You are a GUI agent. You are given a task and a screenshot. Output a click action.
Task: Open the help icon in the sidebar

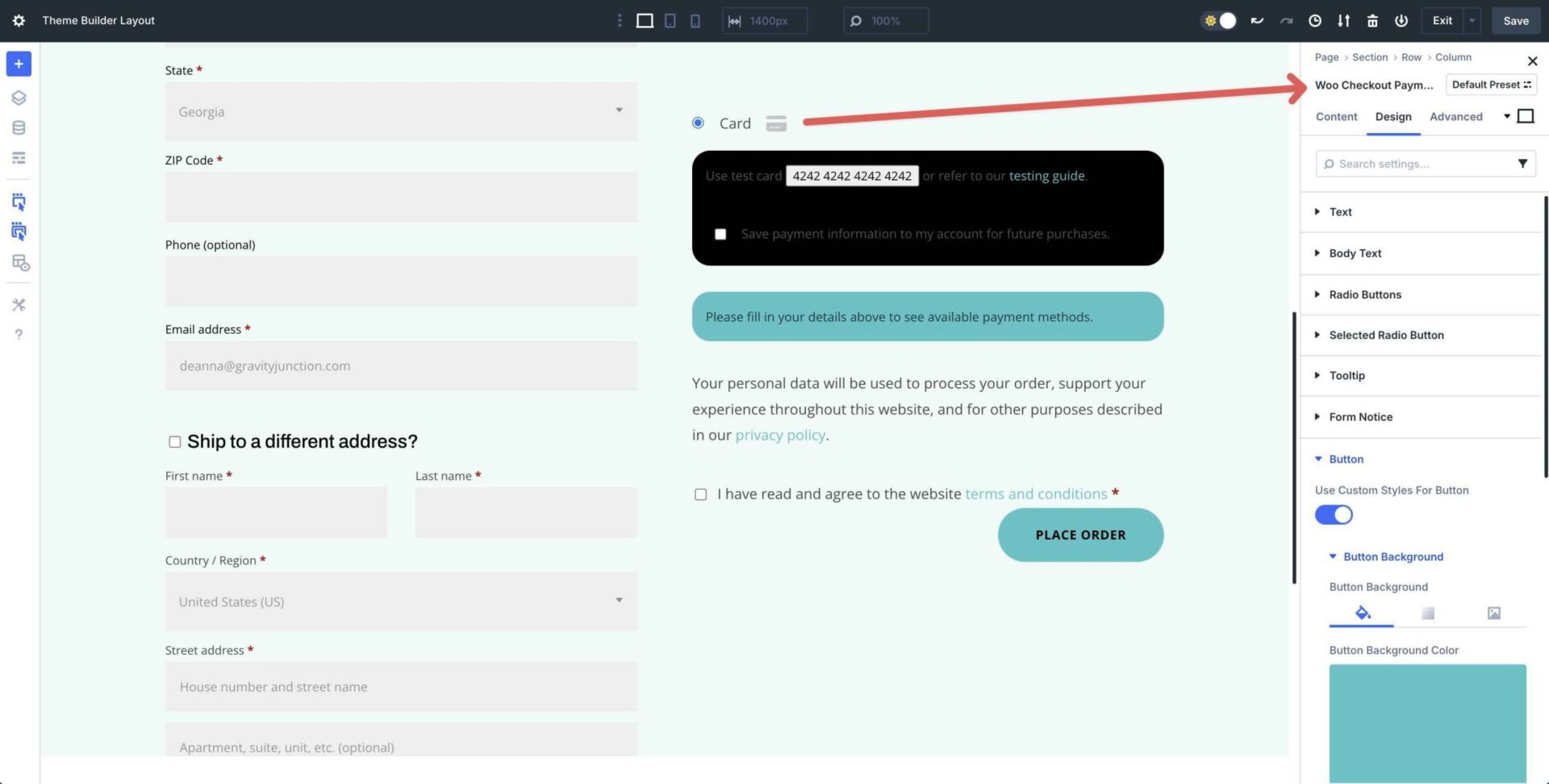pos(19,334)
